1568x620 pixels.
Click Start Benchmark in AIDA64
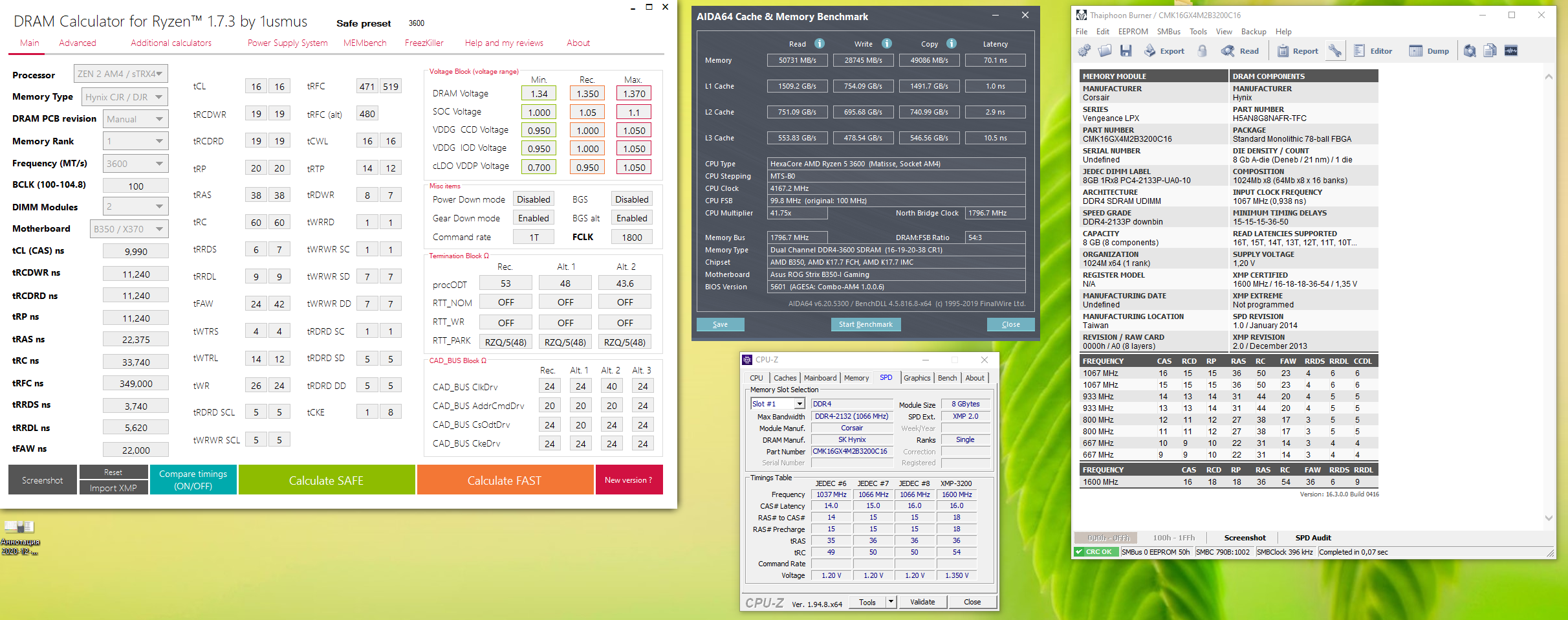tap(866, 324)
